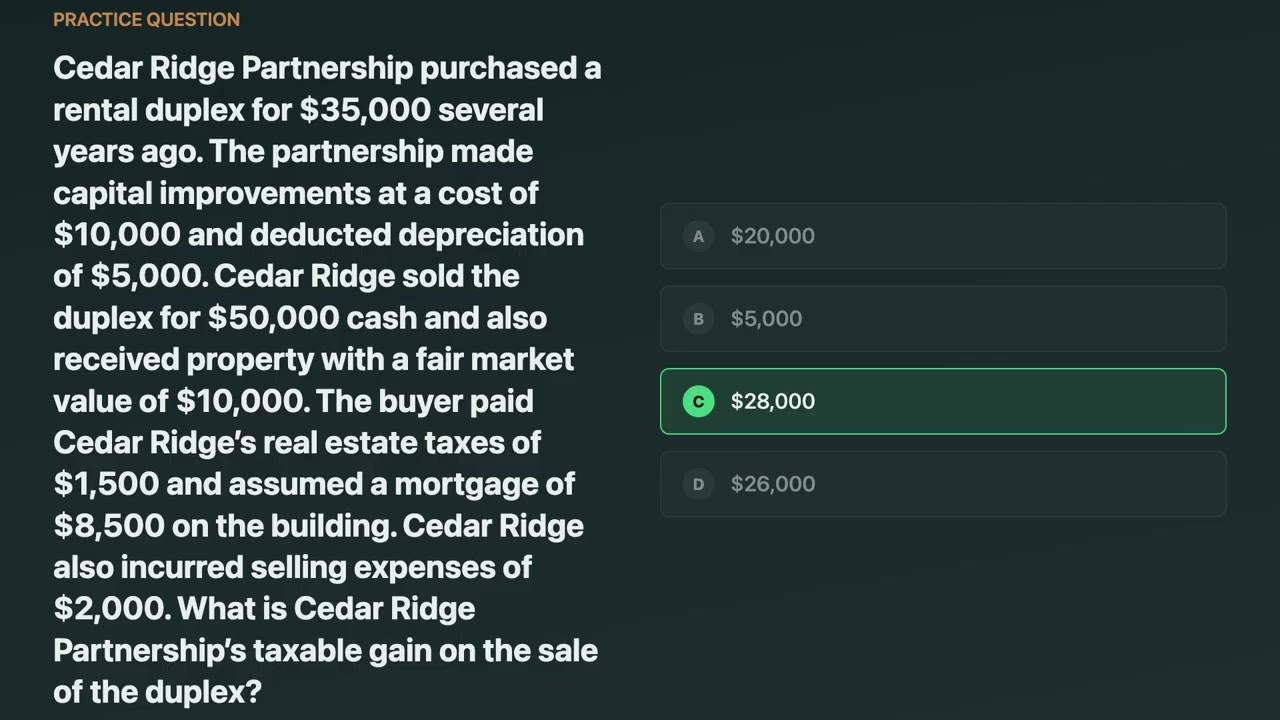The height and width of the screenshot is (720, 1280).
Task: Click the $26,000 answer text
Action: coord(772,484)
